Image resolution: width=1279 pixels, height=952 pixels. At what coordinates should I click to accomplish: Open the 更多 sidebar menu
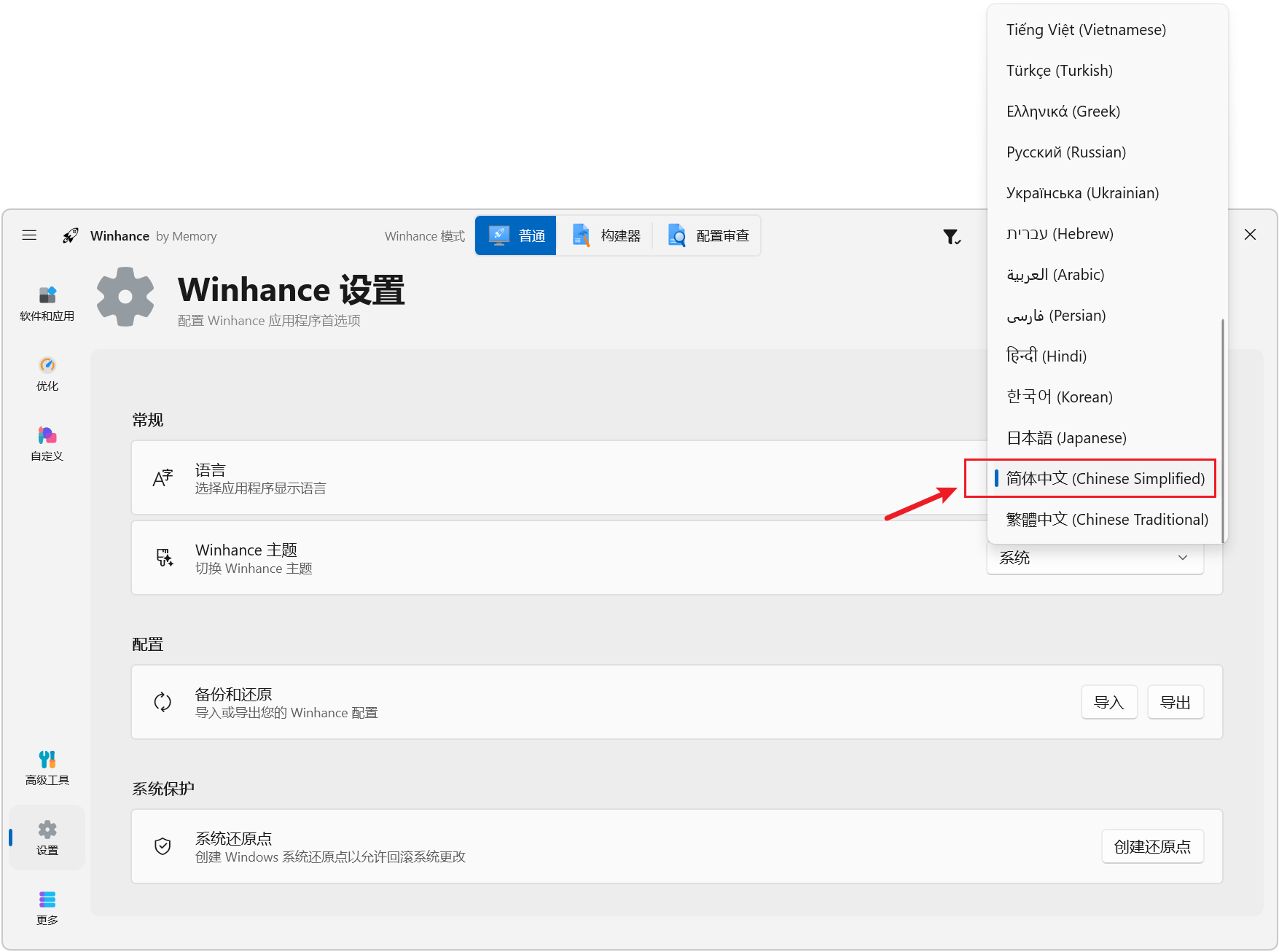click(47, 908)
